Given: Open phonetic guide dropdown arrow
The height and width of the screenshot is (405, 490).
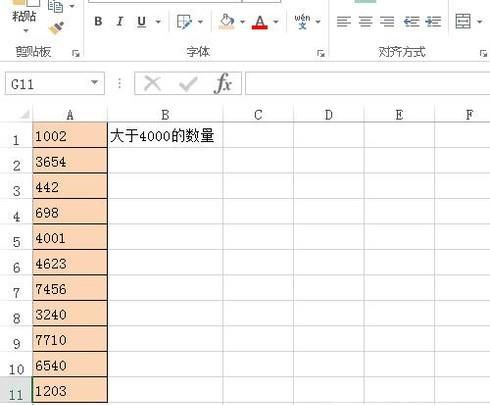Looking at the screenshot, I should click(x=318, y=22).
